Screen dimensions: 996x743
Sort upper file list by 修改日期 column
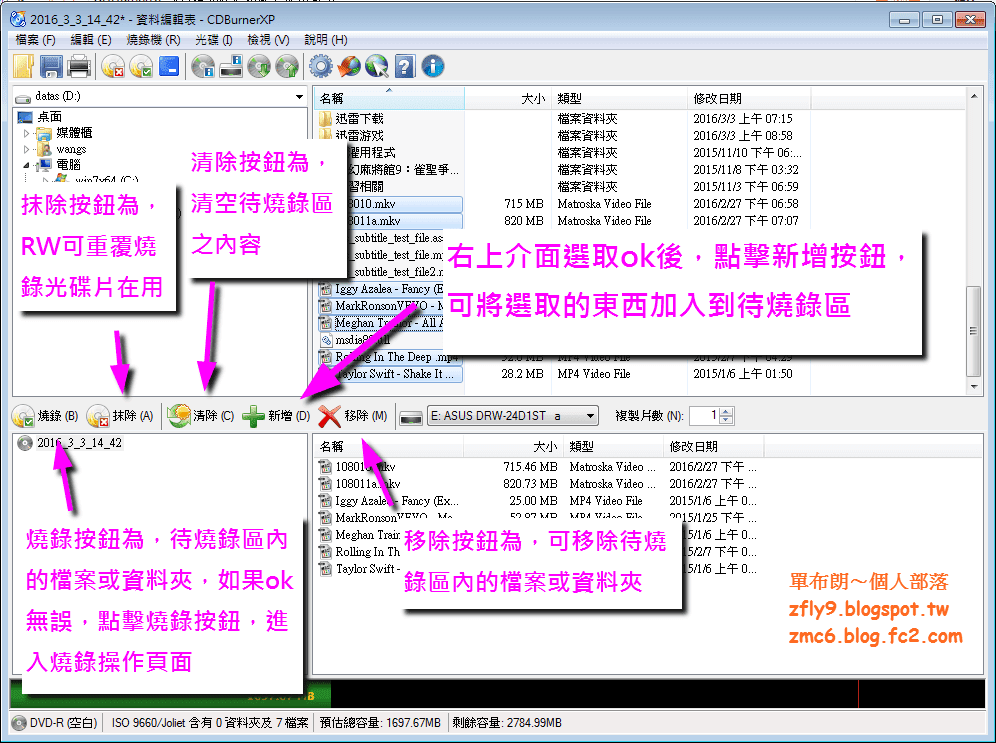[749, 99]
